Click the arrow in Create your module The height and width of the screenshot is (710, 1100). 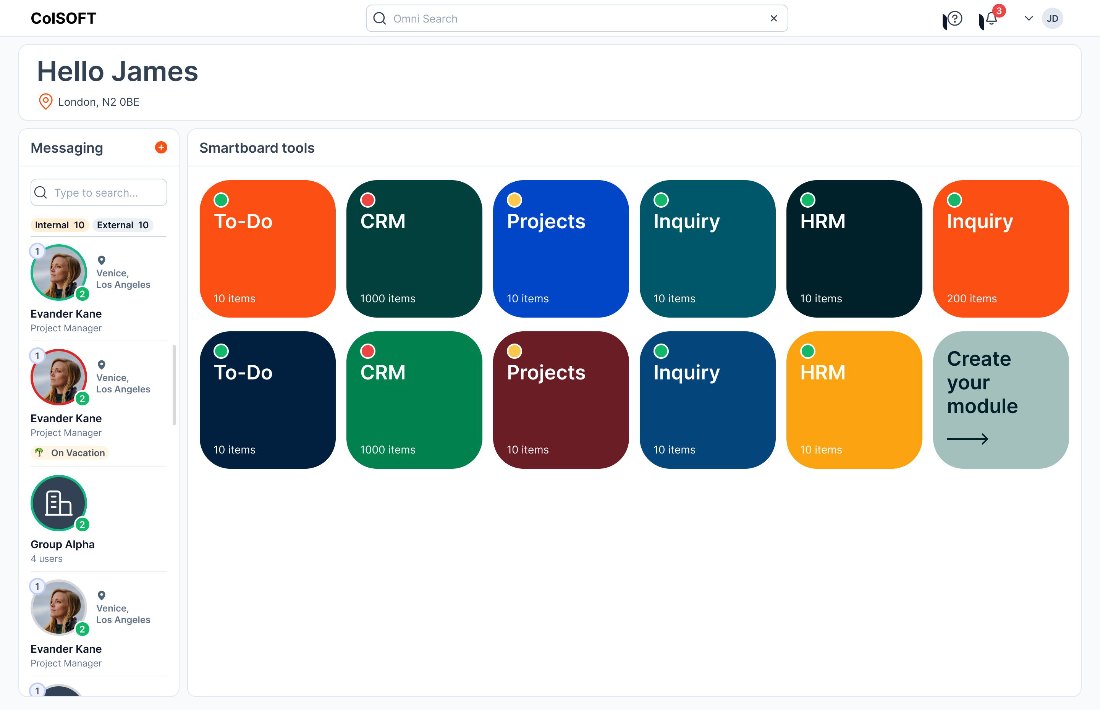967,439
